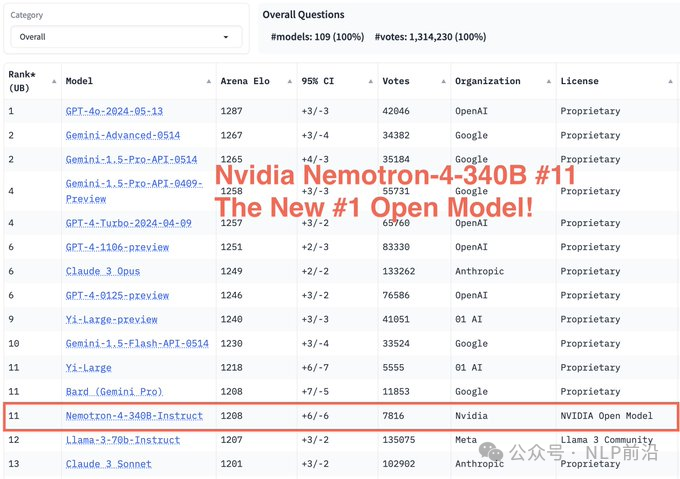Click the Votes value 133262
This screenshot has height=479, width=680.
399,271
